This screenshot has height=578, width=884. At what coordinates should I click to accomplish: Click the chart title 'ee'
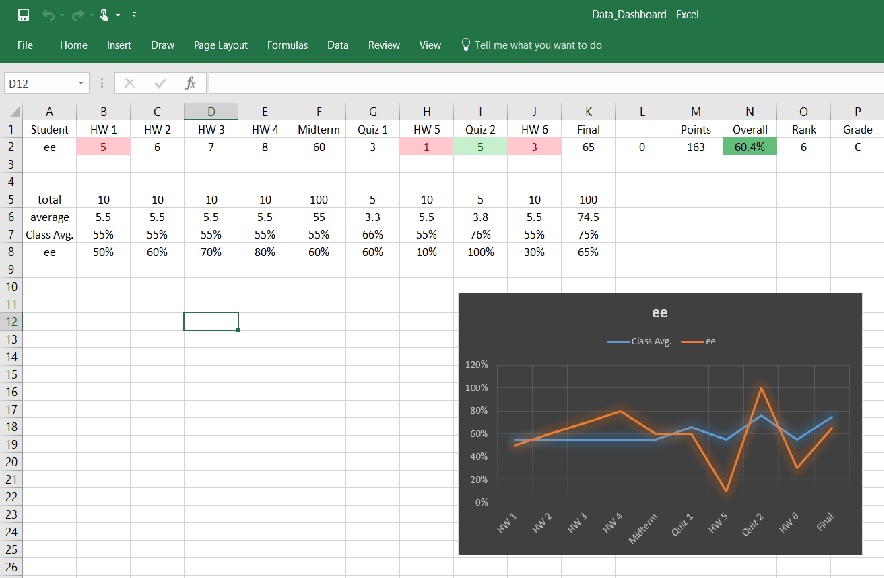(659, 313)
